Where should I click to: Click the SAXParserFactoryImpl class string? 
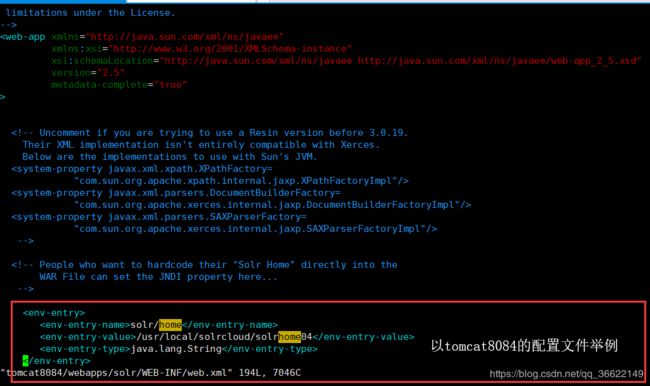255,229
